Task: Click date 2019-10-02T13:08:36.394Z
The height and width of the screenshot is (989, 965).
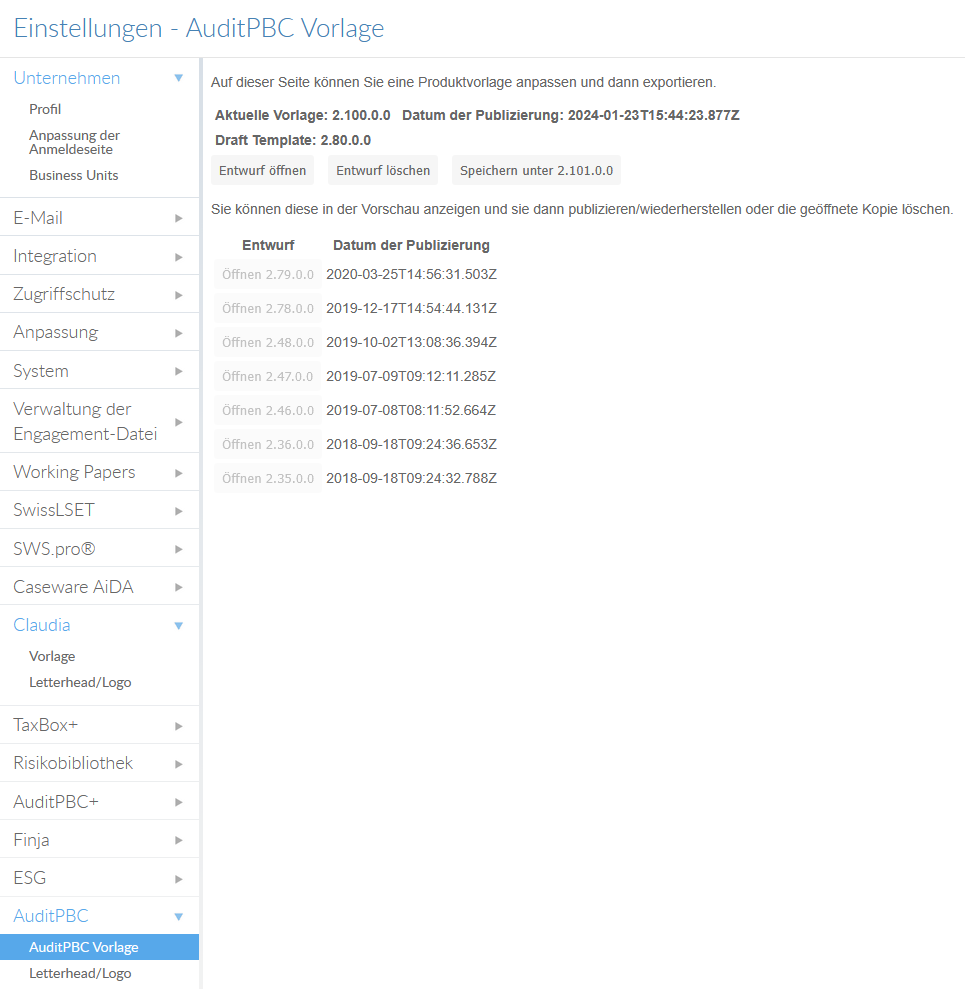Action: click(x=411, y=342)
